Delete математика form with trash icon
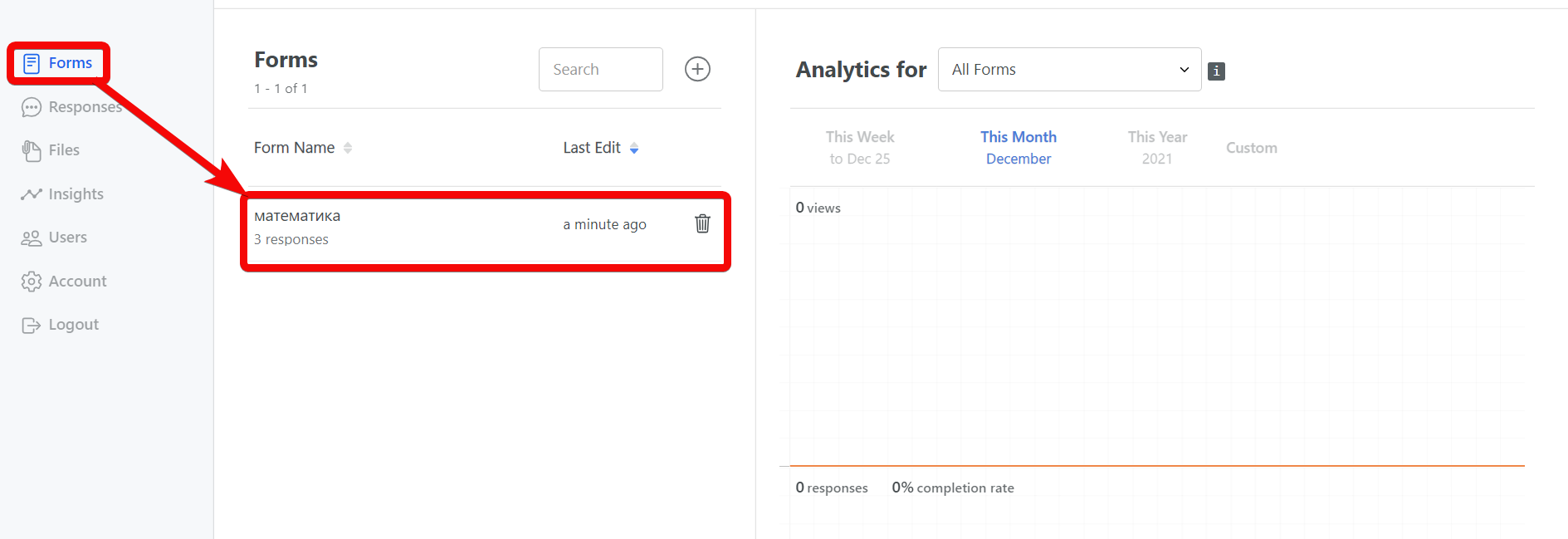Screen dimensions: 1568x539 coord(702,223)
